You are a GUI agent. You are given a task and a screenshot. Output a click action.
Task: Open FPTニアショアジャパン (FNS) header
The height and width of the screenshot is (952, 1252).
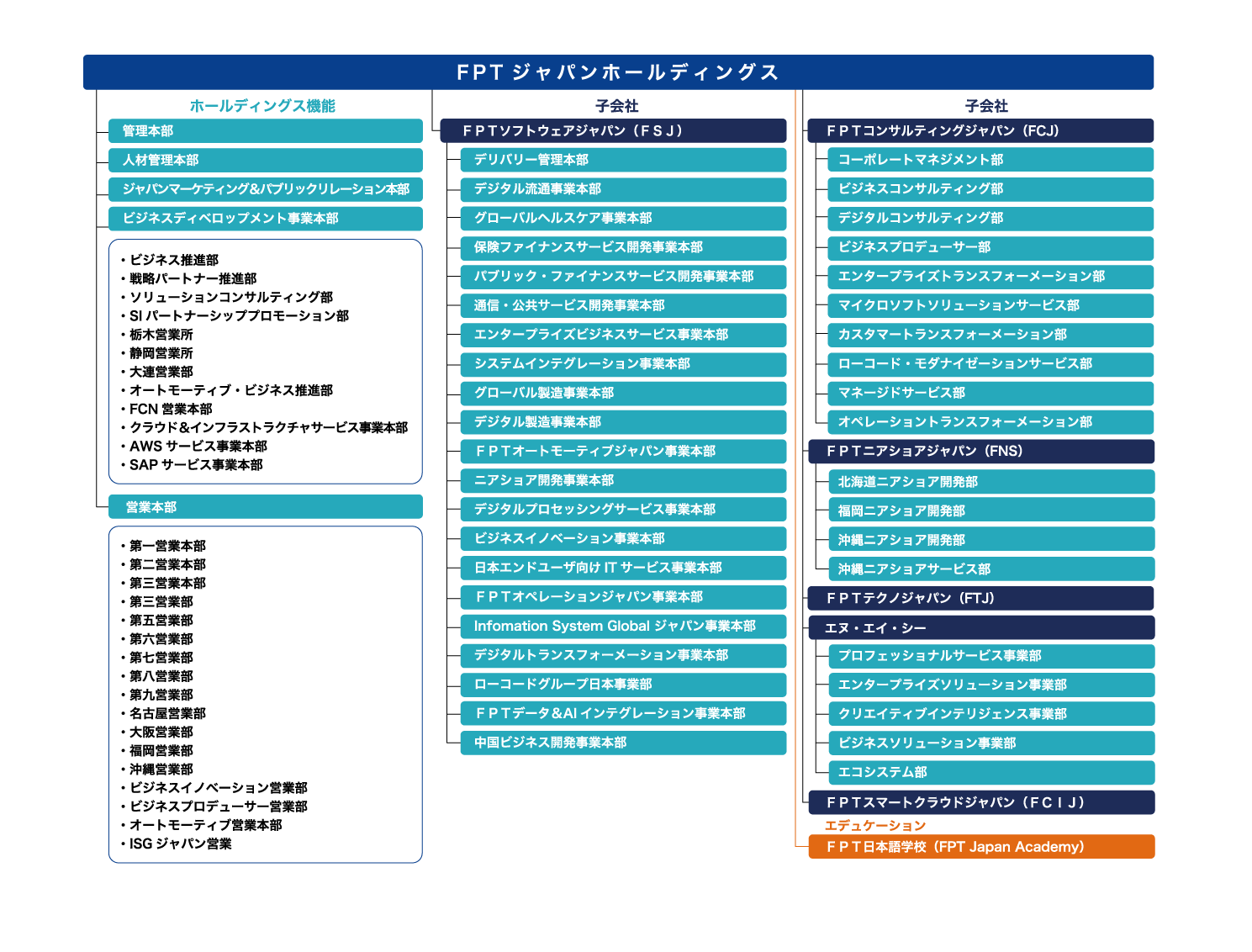(980, 452)
